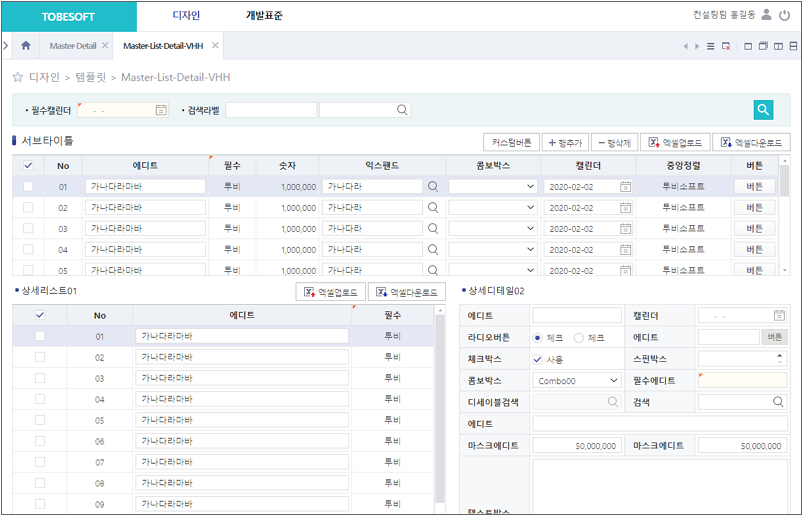This screenshot has height=515, width=802.
Task: Click the teal search button
Action: click(764, 110)
